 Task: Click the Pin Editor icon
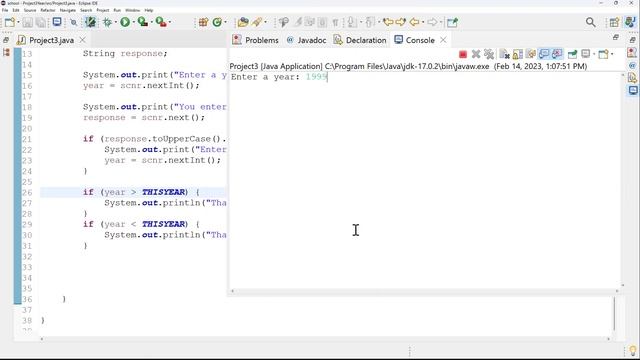(x=452, y=22)
